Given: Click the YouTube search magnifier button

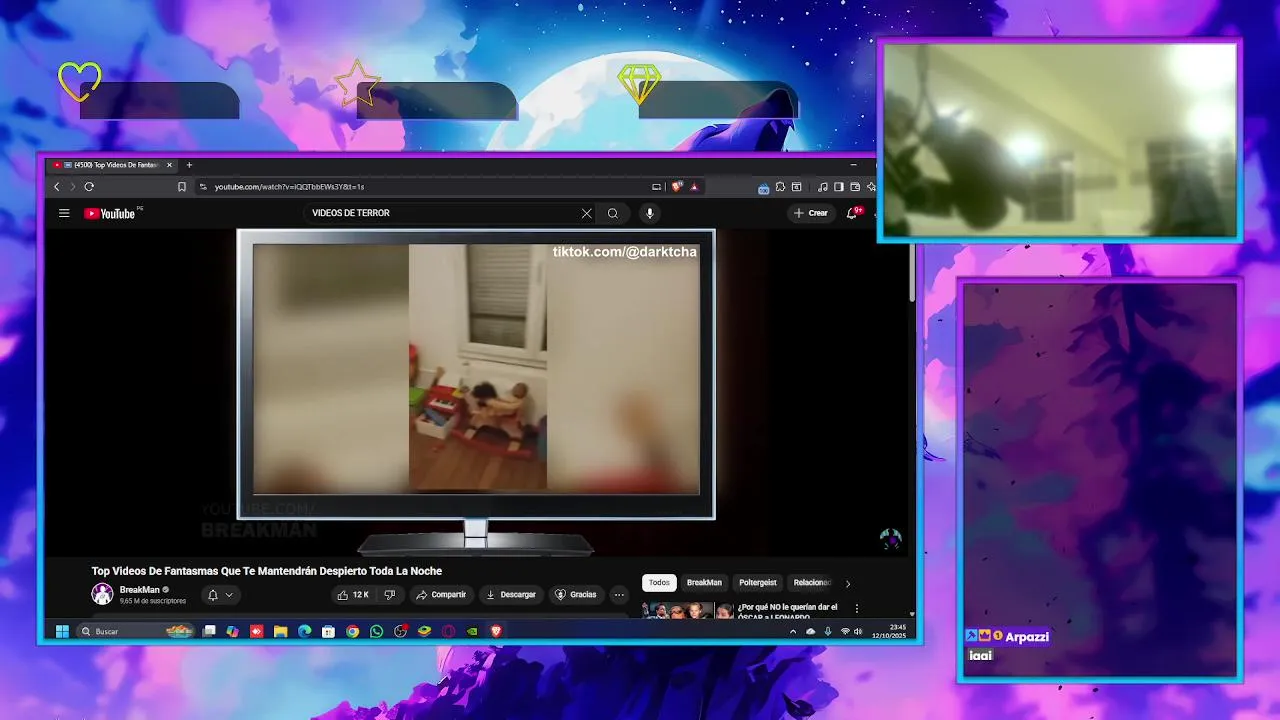Looking at the screenshot, I should (613, 213).
